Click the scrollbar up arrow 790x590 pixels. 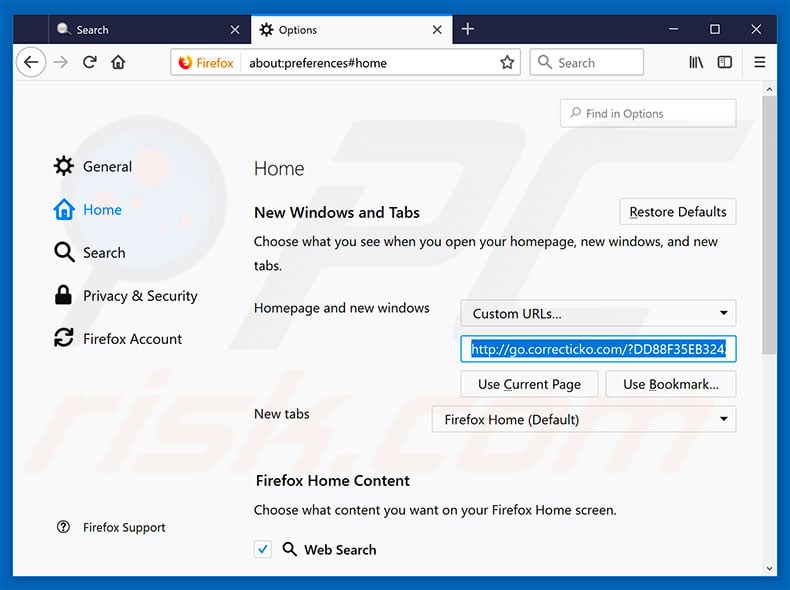pos(769,89)
